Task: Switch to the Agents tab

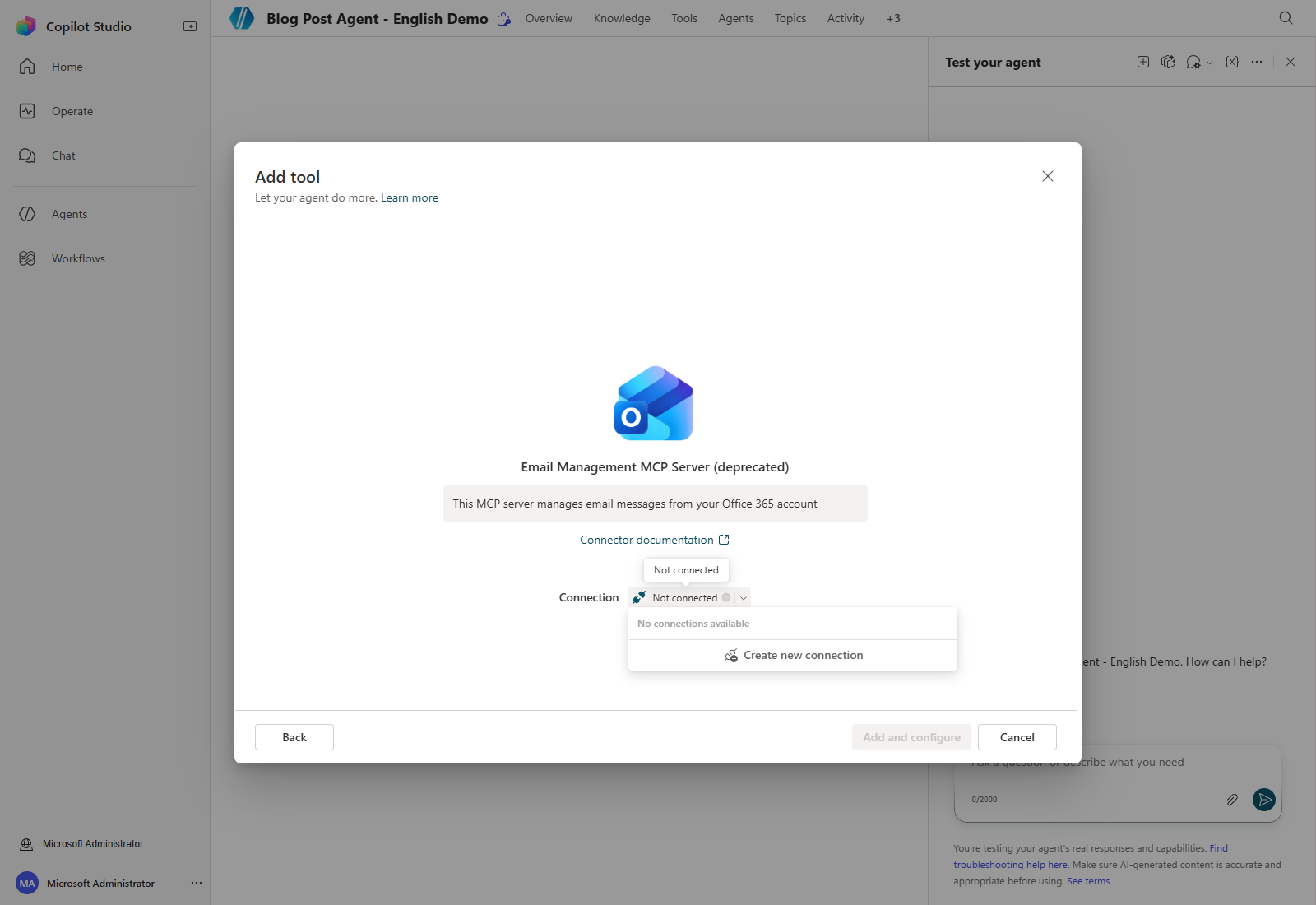Action: coord(736,18)
